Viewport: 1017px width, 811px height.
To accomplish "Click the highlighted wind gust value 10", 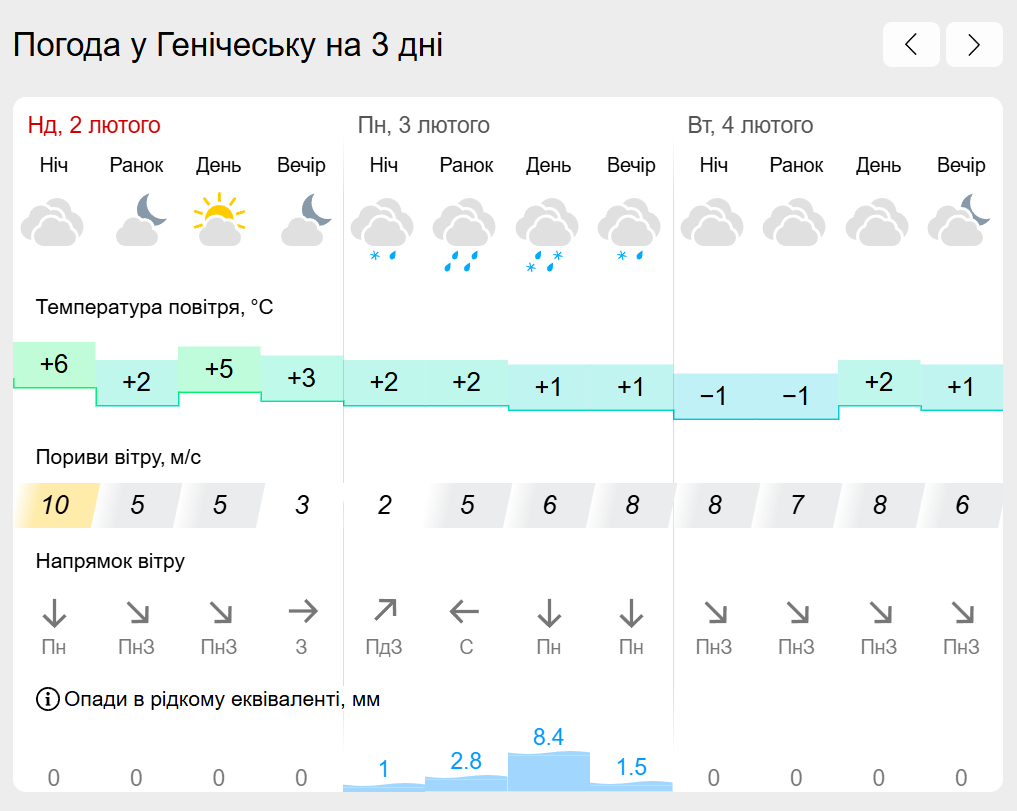I will pyautogui.click(x=56, y=505).
